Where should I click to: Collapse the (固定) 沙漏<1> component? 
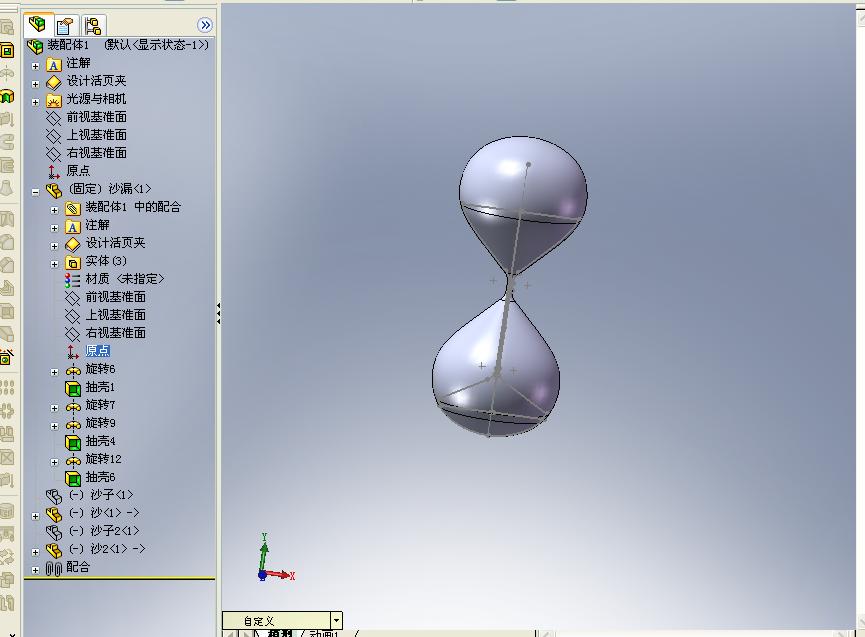(x=35, y=192)
